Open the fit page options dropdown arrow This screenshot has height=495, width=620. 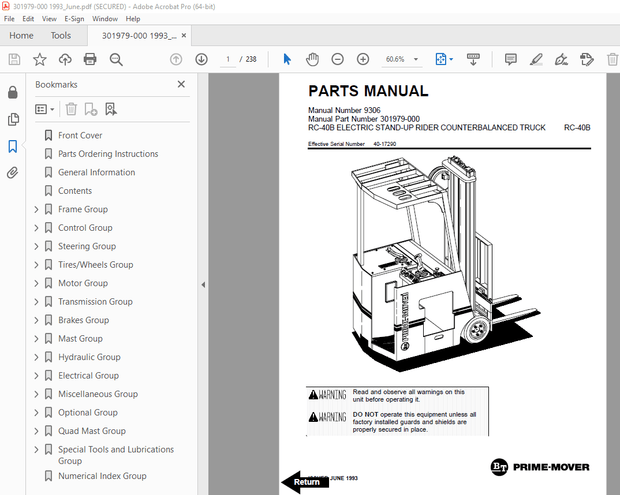point(451,59)
